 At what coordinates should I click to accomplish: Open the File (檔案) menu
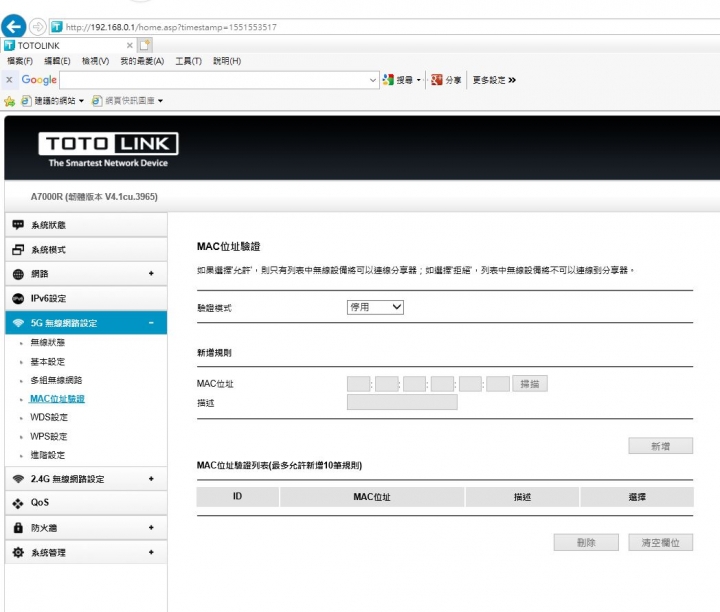coord(20,61)
